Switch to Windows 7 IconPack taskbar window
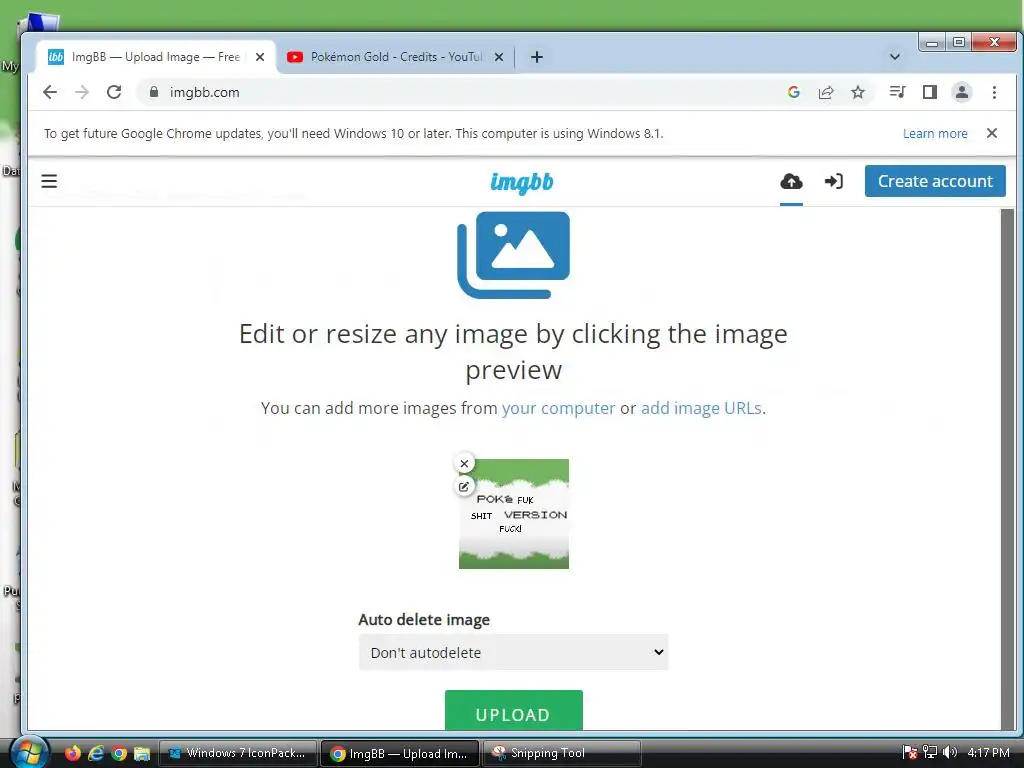Viewport: 1024px width, 768px height. click(238, 753)
